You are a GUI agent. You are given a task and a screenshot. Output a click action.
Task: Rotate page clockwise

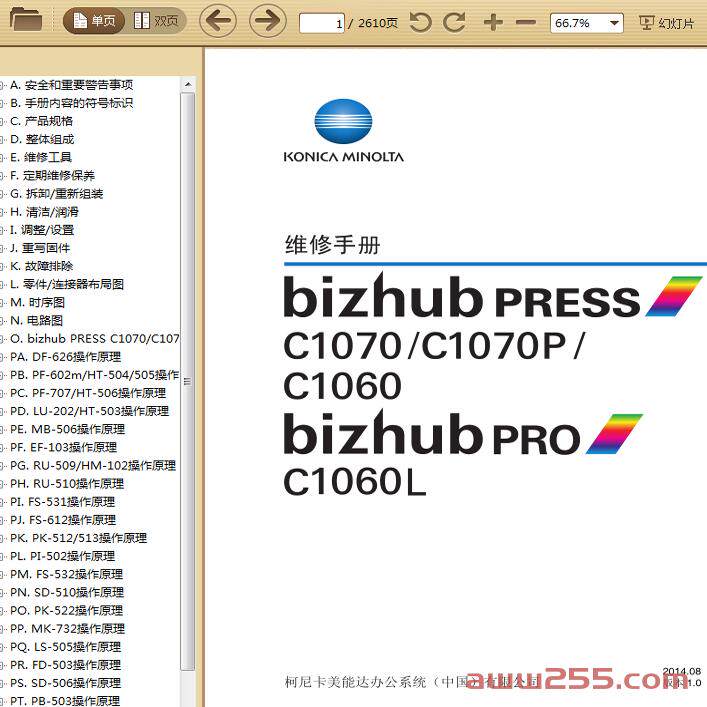pos(454,22)
